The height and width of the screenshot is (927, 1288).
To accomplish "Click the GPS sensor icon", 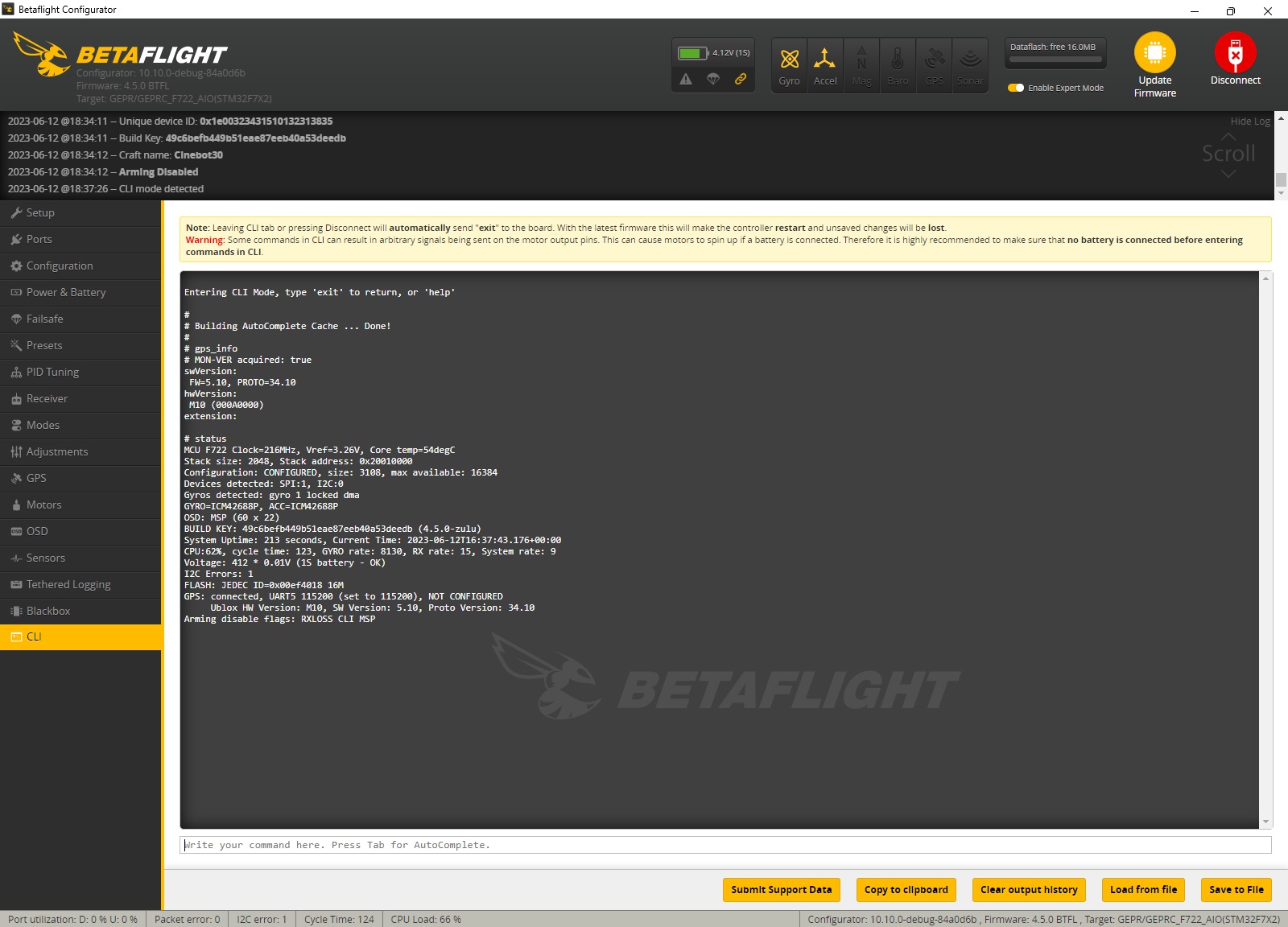I will [934, 64].
